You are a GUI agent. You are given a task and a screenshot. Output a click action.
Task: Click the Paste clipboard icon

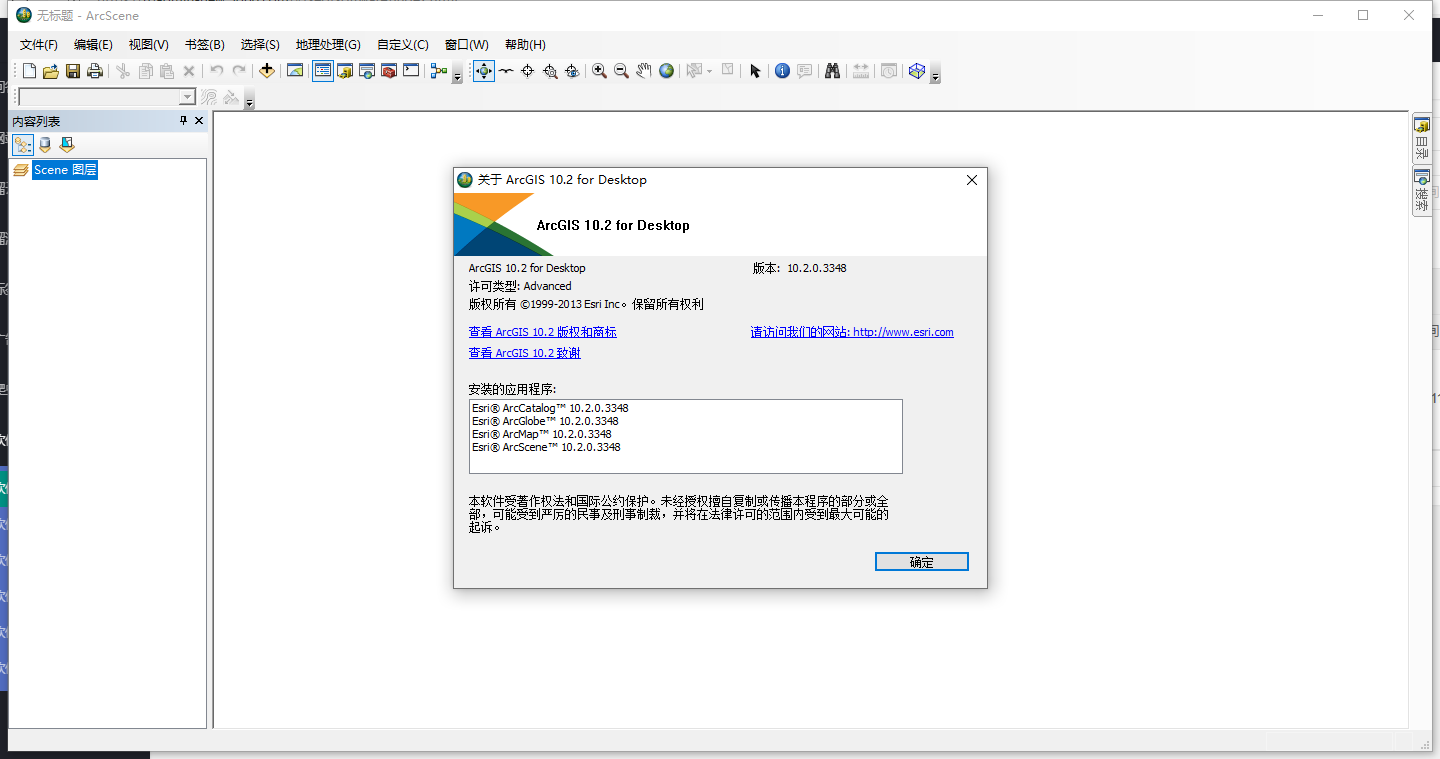167,71
